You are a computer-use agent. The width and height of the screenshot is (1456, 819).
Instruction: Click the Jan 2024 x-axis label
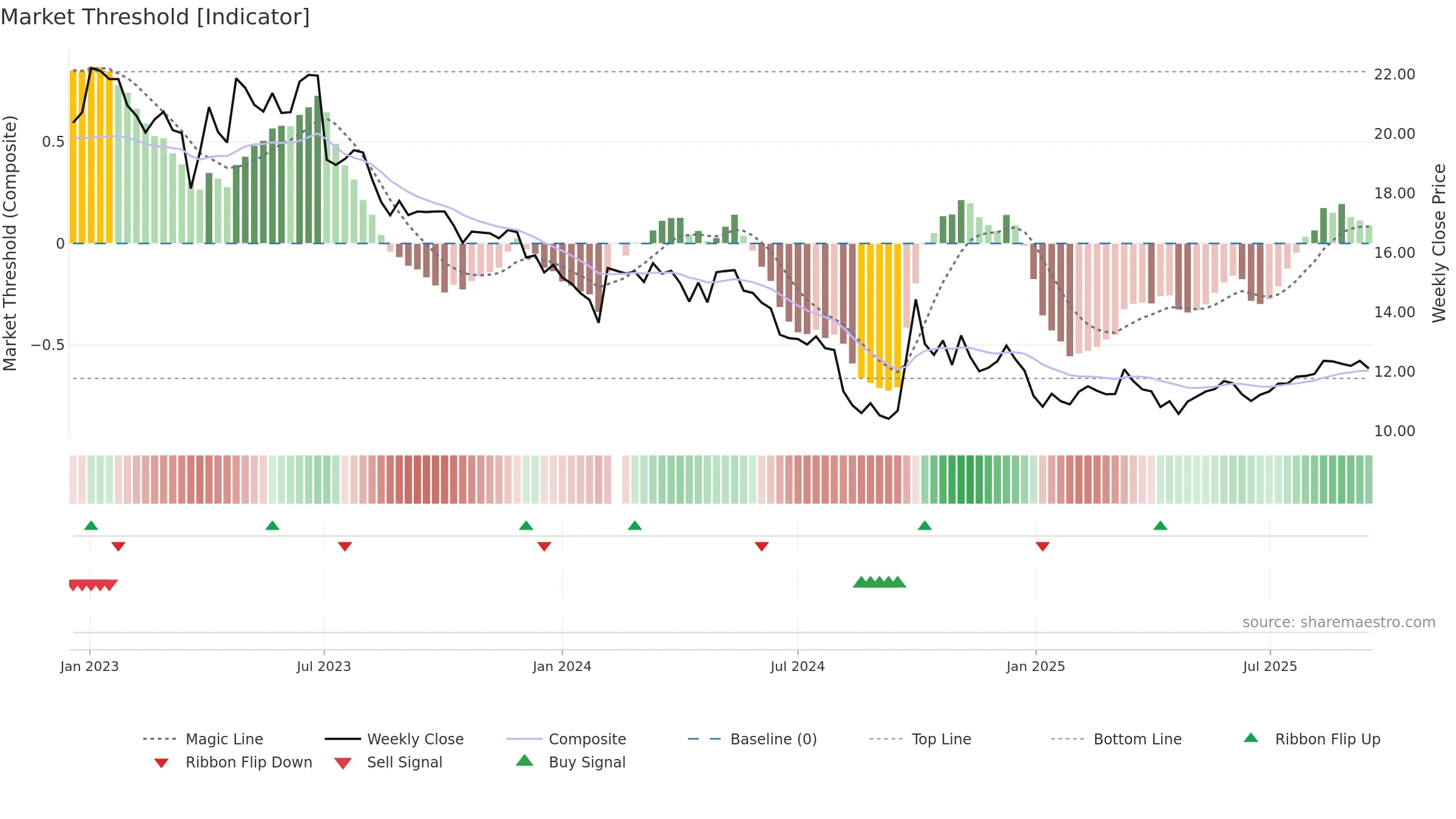[562, 666]
